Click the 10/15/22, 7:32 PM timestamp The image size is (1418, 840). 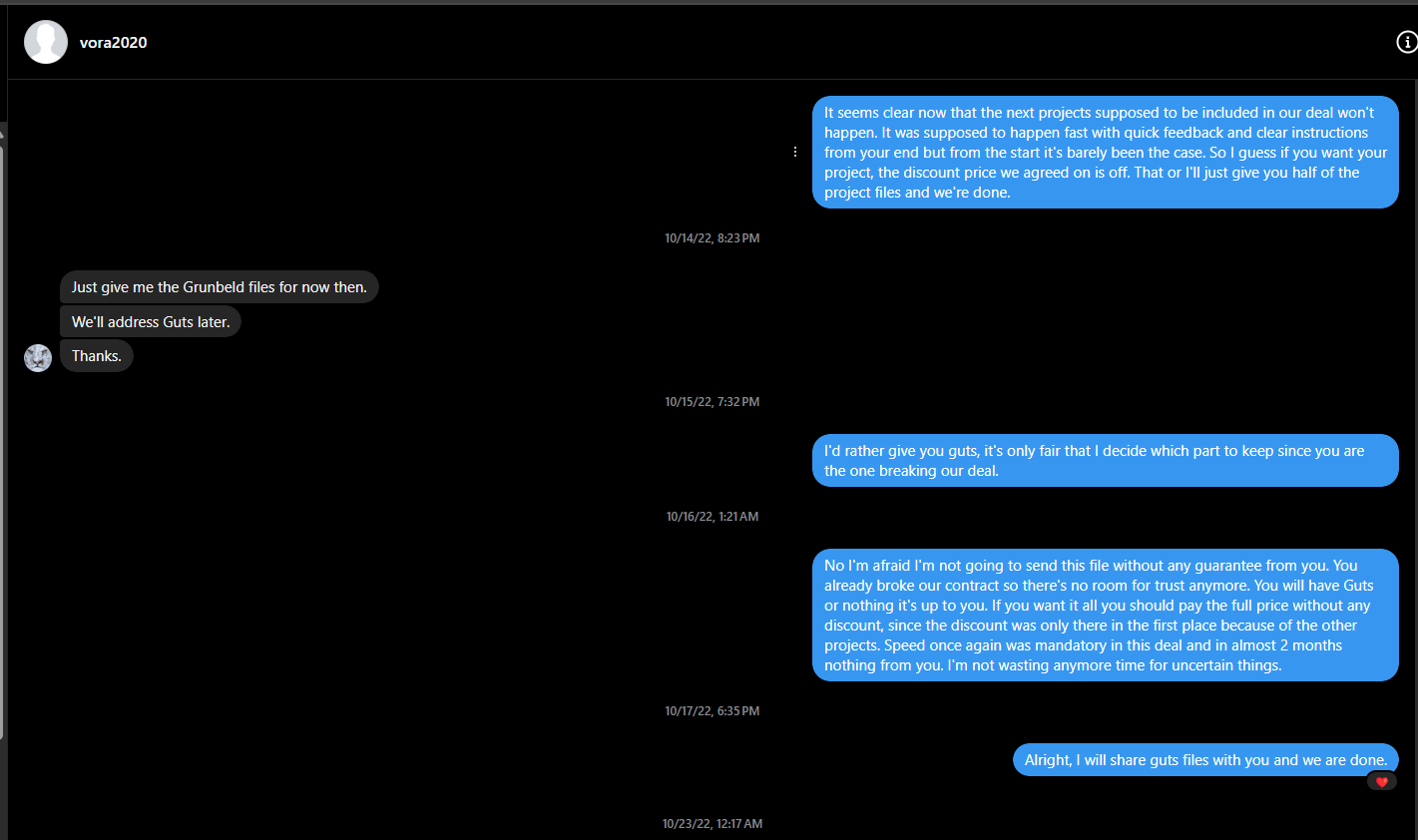pyautogui.click(x=712, y=402)
